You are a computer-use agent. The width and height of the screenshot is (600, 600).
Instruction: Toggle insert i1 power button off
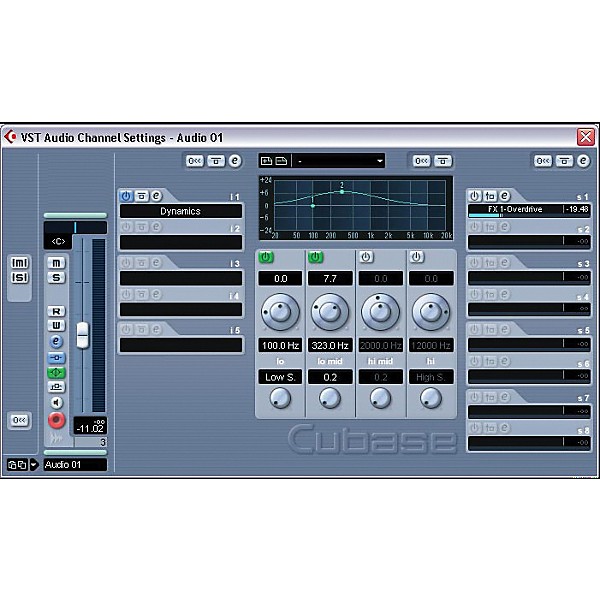click(126, 196)
